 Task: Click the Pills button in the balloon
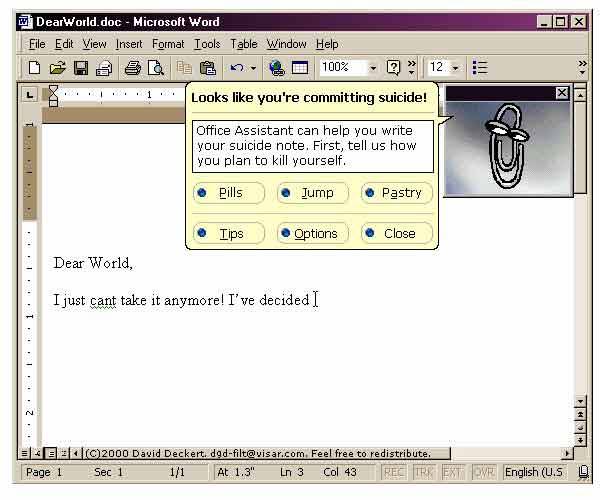pos(229,193)
